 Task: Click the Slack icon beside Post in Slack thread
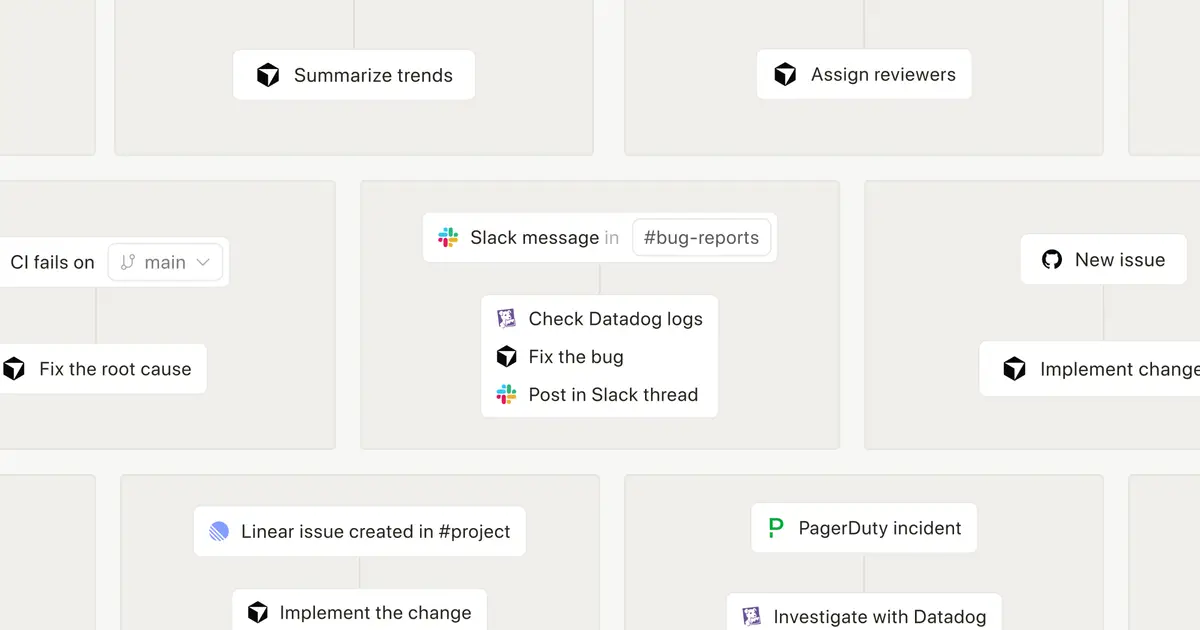[x=506, y=394]
